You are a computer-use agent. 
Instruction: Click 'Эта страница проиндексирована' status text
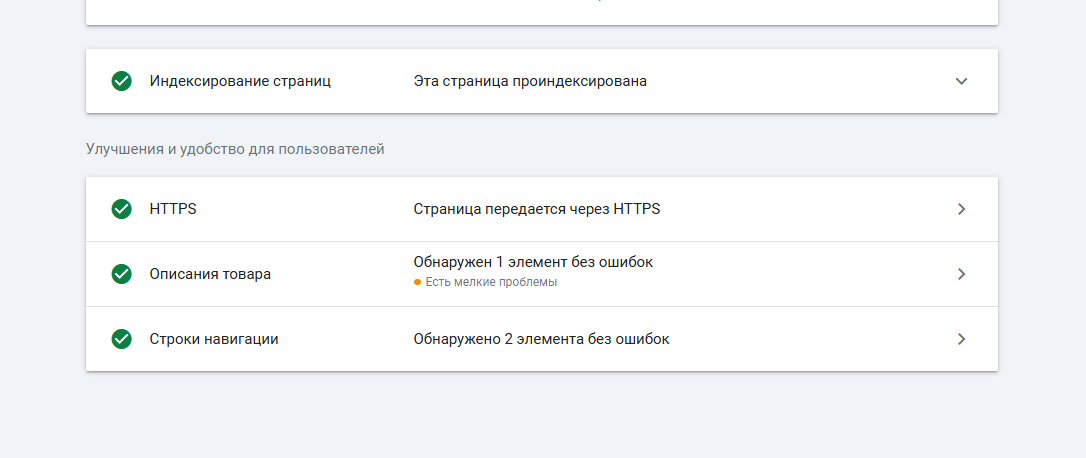(530, 81)
